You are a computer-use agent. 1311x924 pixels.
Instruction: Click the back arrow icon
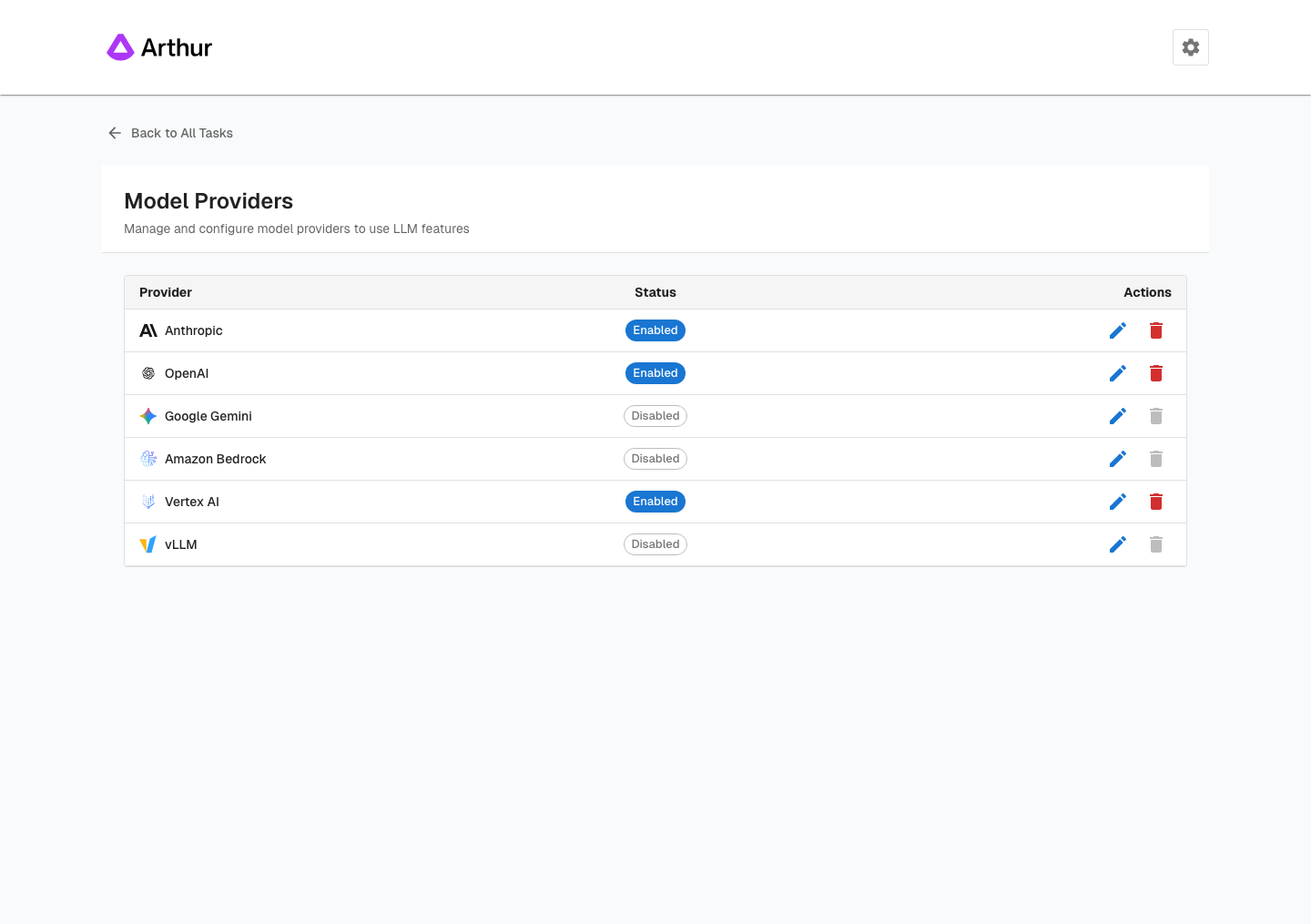pos(114,133)
